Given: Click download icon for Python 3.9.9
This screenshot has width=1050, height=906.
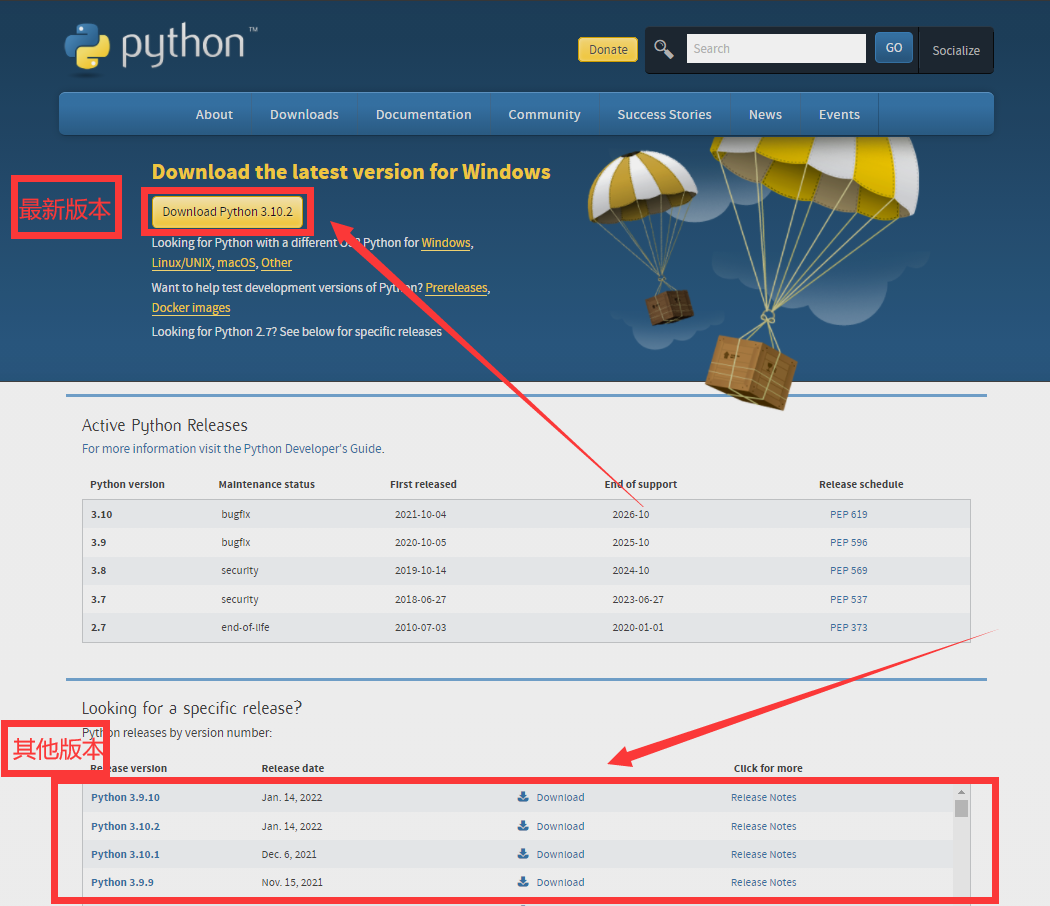Looking at the screenshot, I should (523, 882).
